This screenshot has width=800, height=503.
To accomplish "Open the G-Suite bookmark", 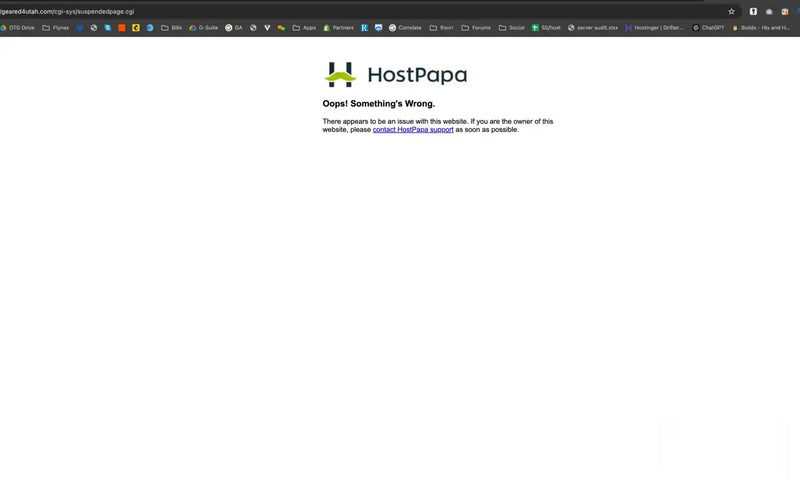I will (x=204, y=28).
